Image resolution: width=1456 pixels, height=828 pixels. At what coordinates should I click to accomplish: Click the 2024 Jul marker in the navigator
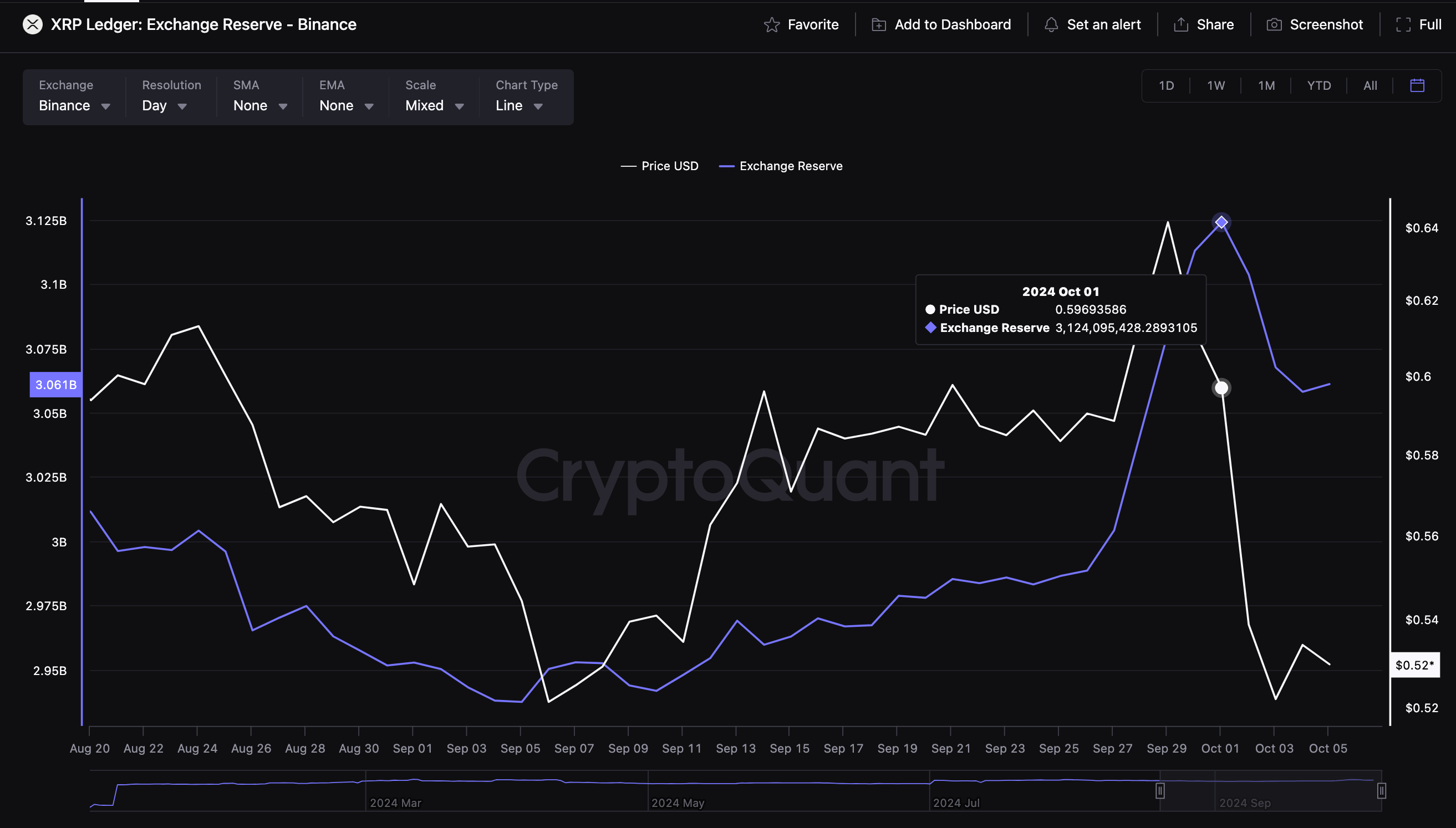point(956,803)
